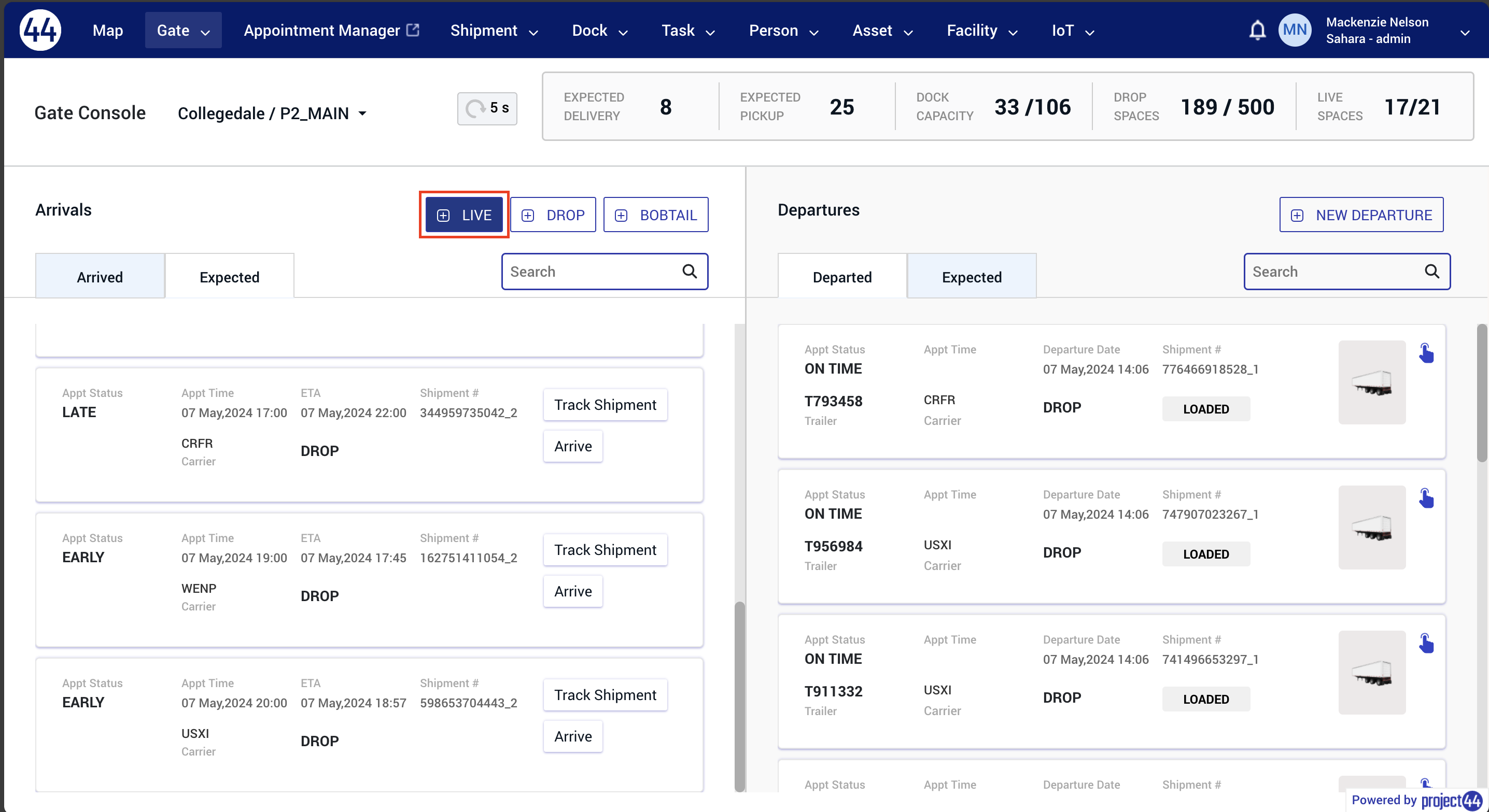Viewport: 1489px width, 812px height.
Task: Click the 5 s auto-refresh button
Action: pyautogui.click(x=487, y=108)
